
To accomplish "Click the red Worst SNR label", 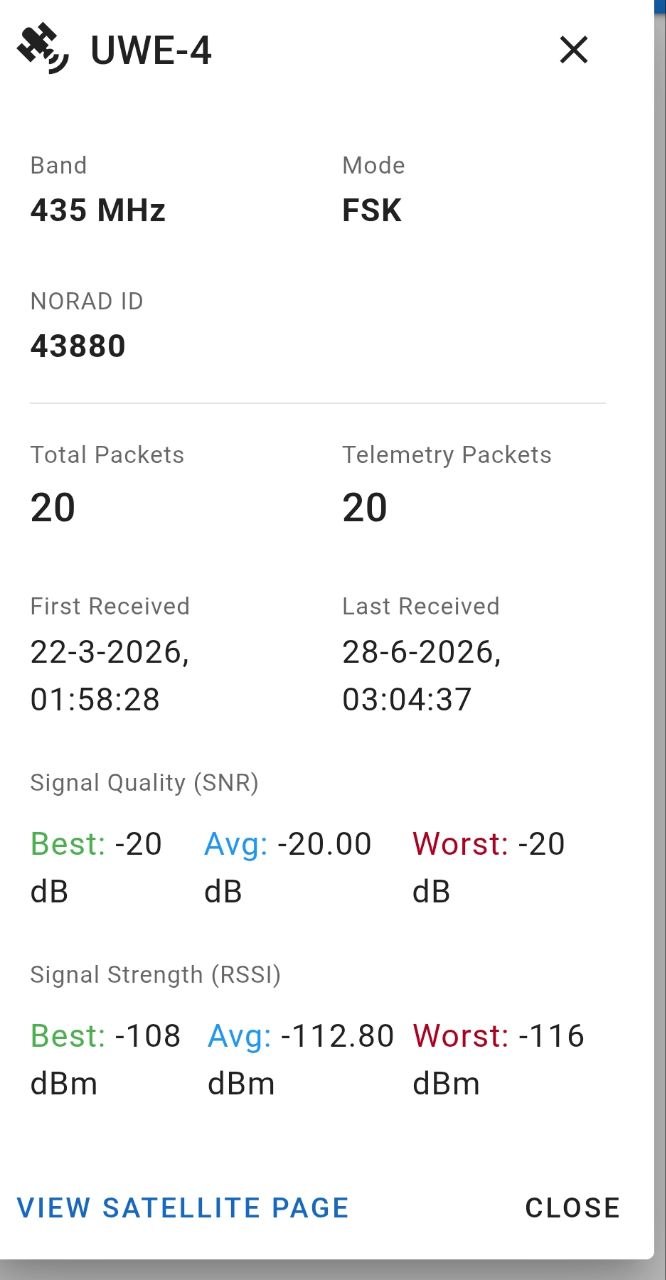I will (x=460, y=844).
